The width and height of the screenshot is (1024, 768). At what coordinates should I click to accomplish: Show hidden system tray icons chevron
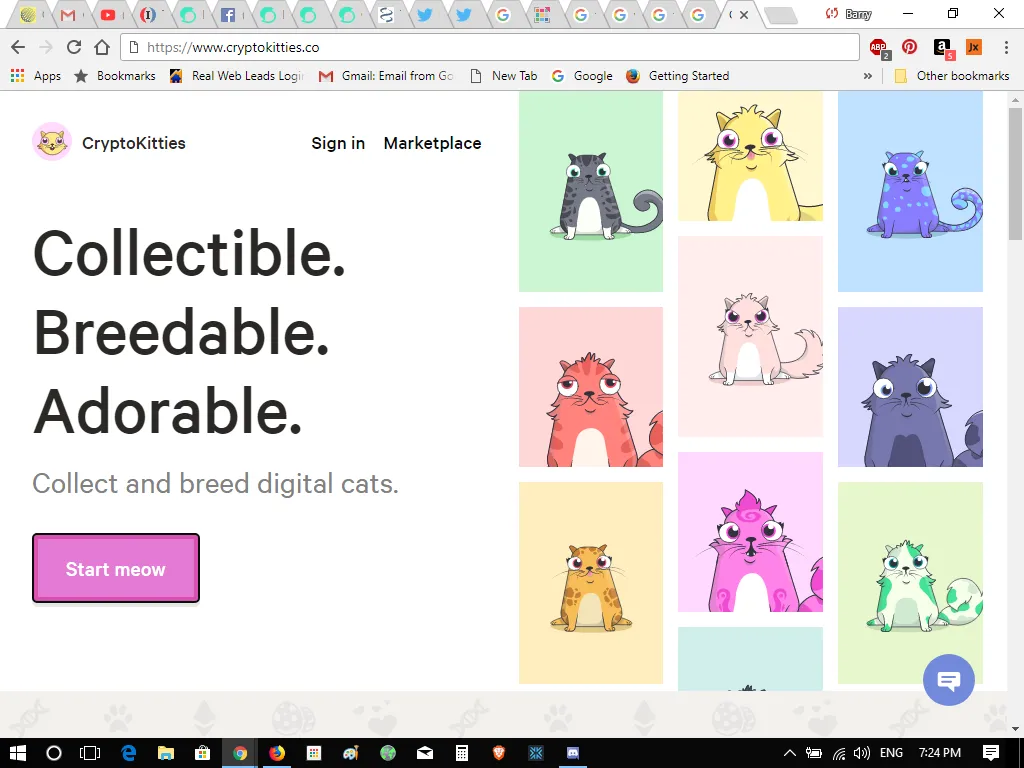pyautogui.click(x=790, y=753)
